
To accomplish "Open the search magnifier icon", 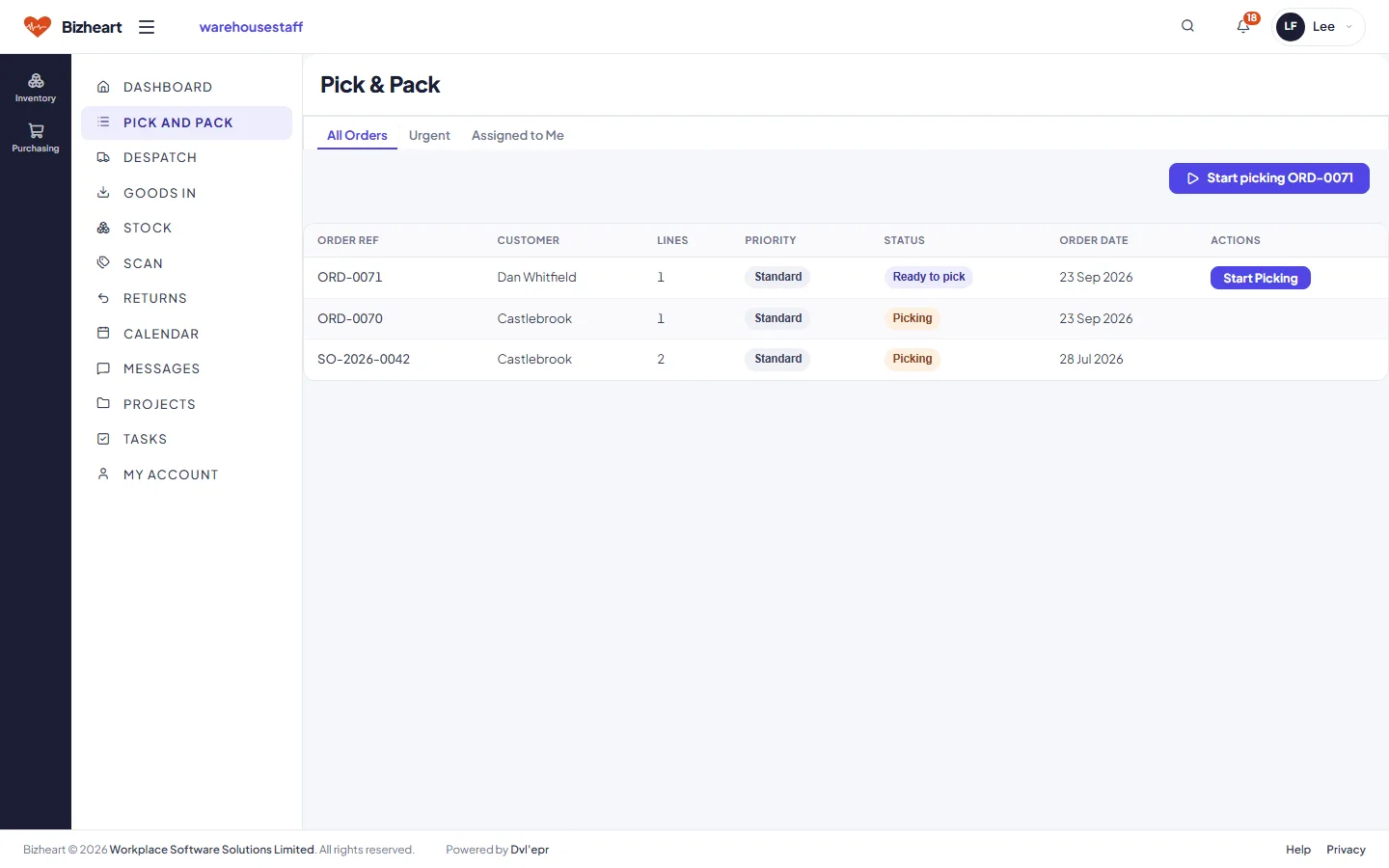I will point(1187,26).
